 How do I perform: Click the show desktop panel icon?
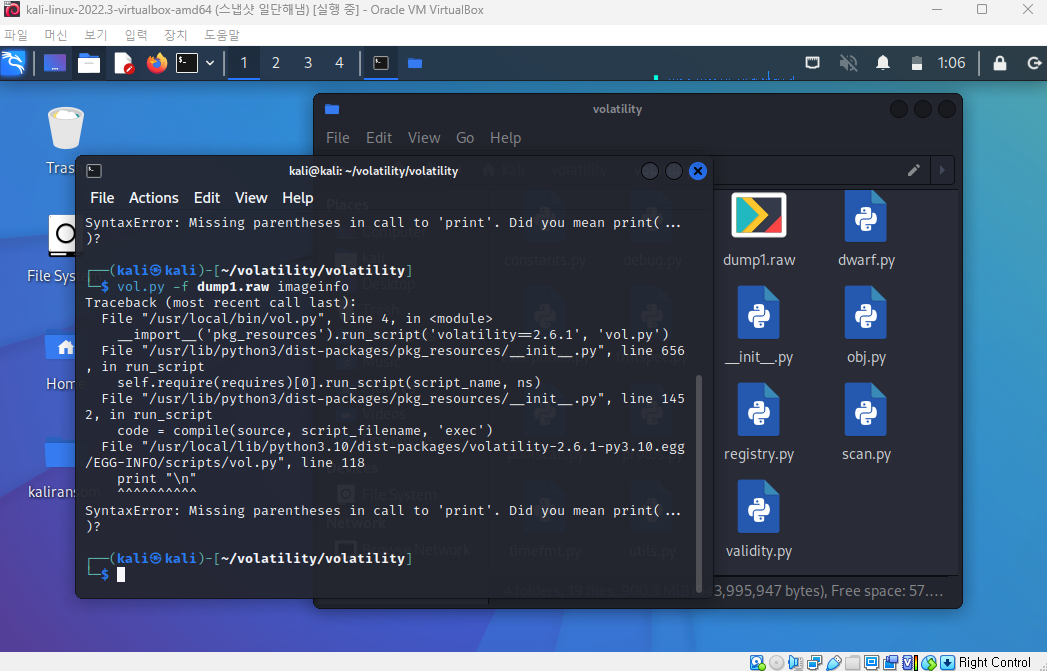click(55, 63)
